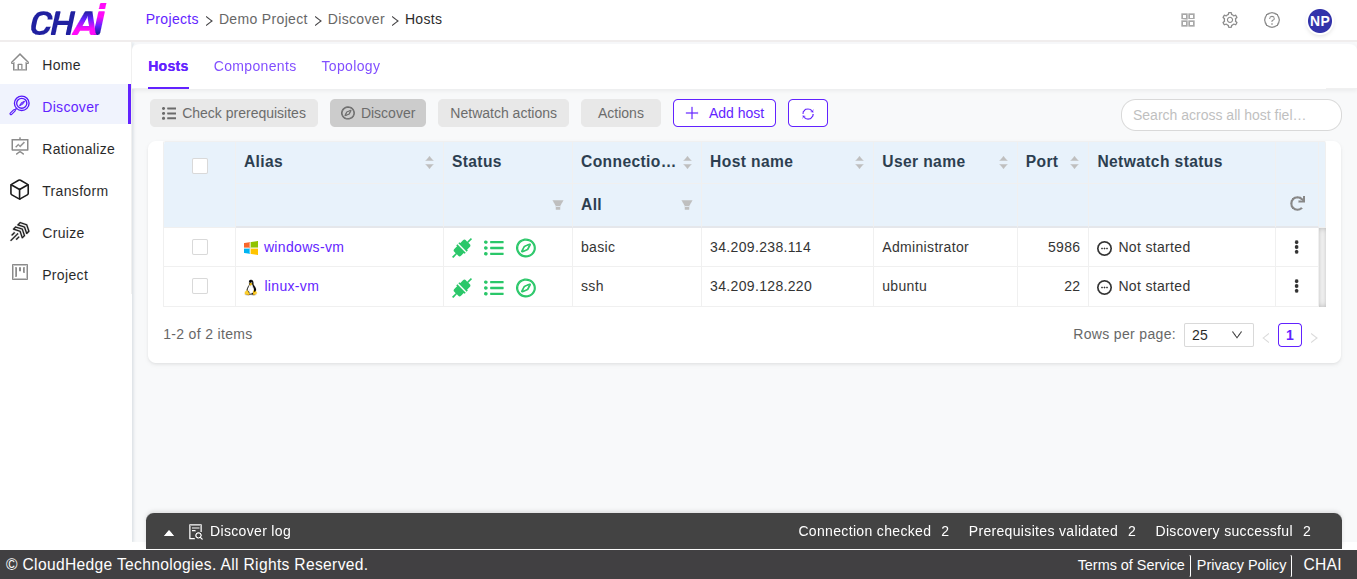This screenshot has width=1357, height=579.
Task: Tick the checkbox for linux-vm
Action: pyautogui.click(x=200, y=286)
